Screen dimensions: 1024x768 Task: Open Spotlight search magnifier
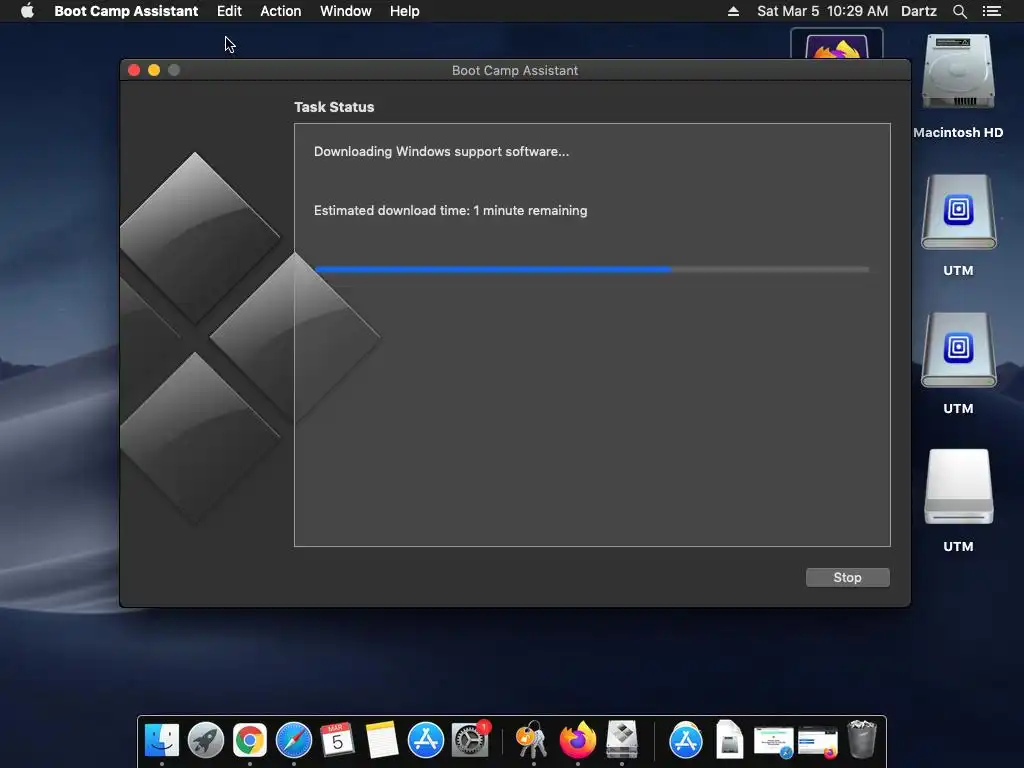[959, 11]
